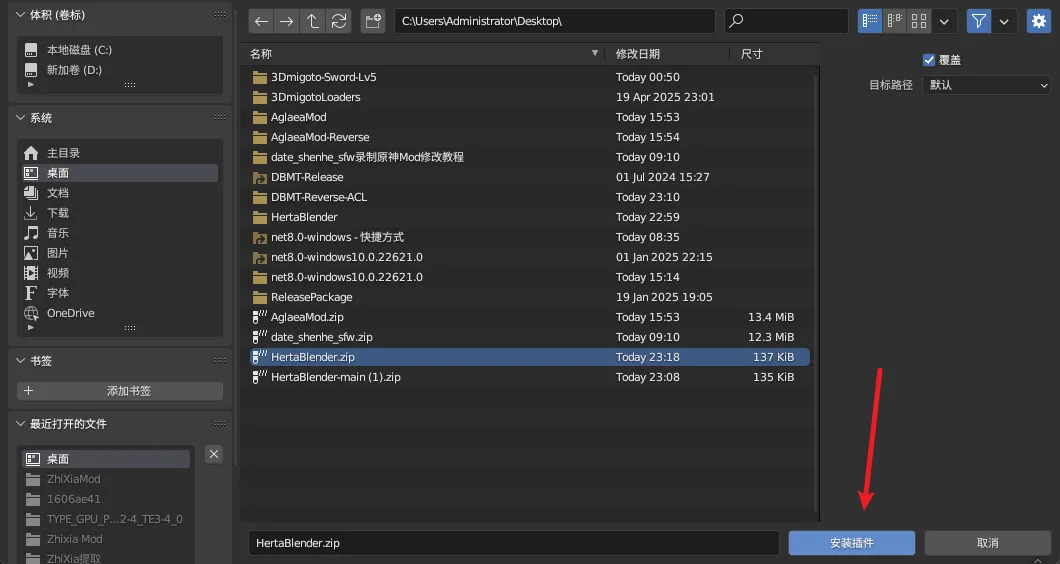Click the 取消 cancel button
Image resolution: width=1060 pixels, height=564 pixels.
click(x=988, y=543)
